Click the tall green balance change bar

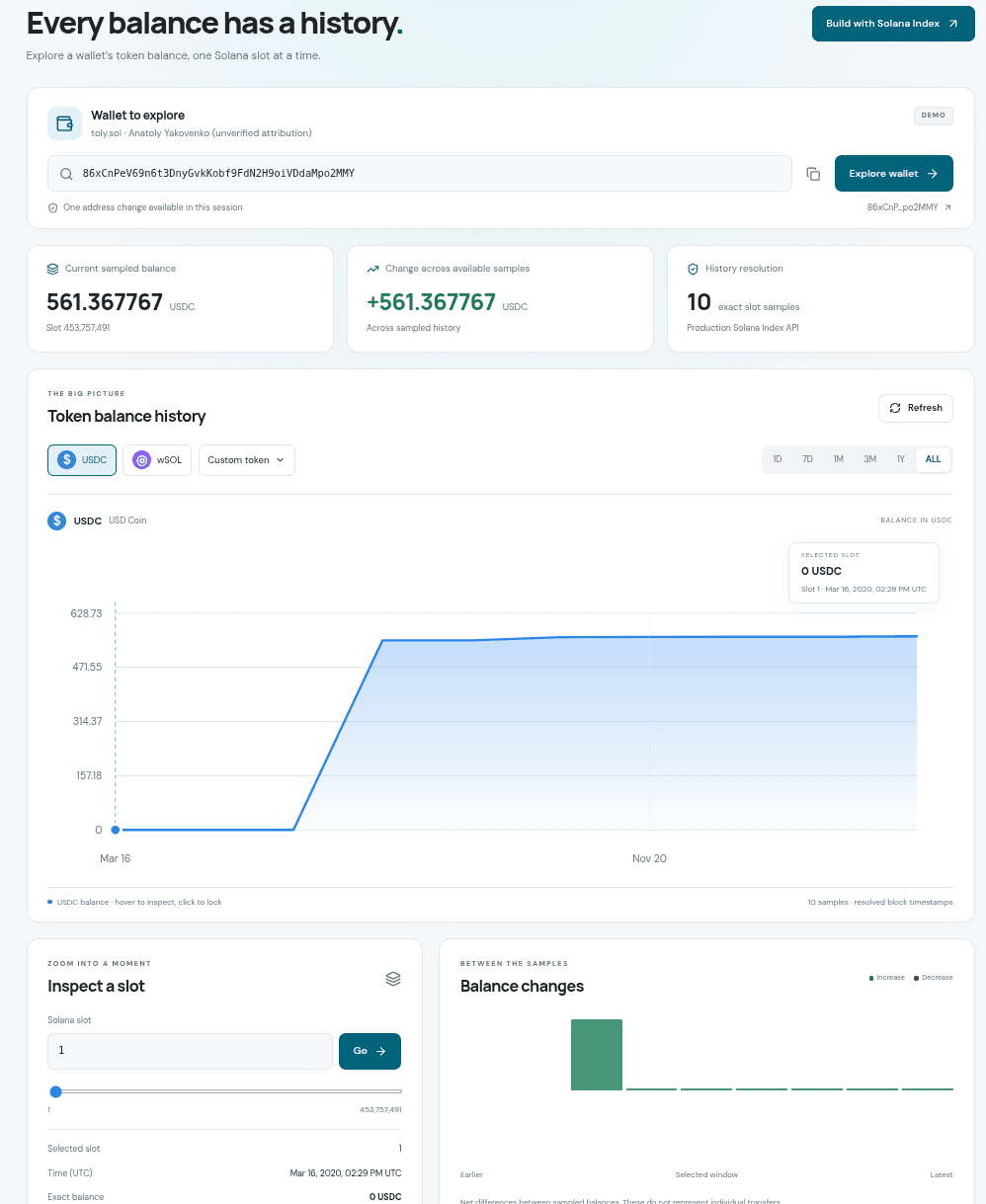click(x=597, y=1055)
